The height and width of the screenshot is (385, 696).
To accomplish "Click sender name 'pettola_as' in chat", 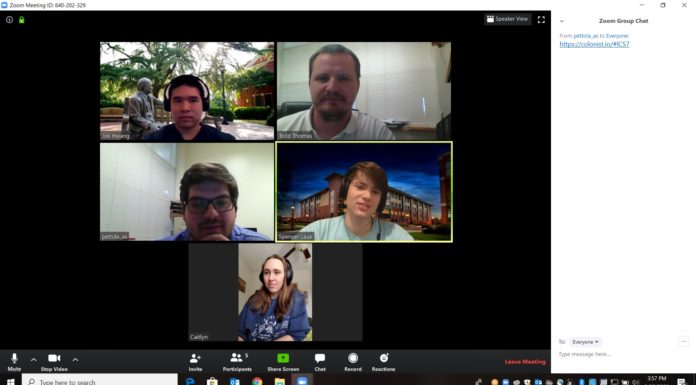I will click(x=585, y=36).
